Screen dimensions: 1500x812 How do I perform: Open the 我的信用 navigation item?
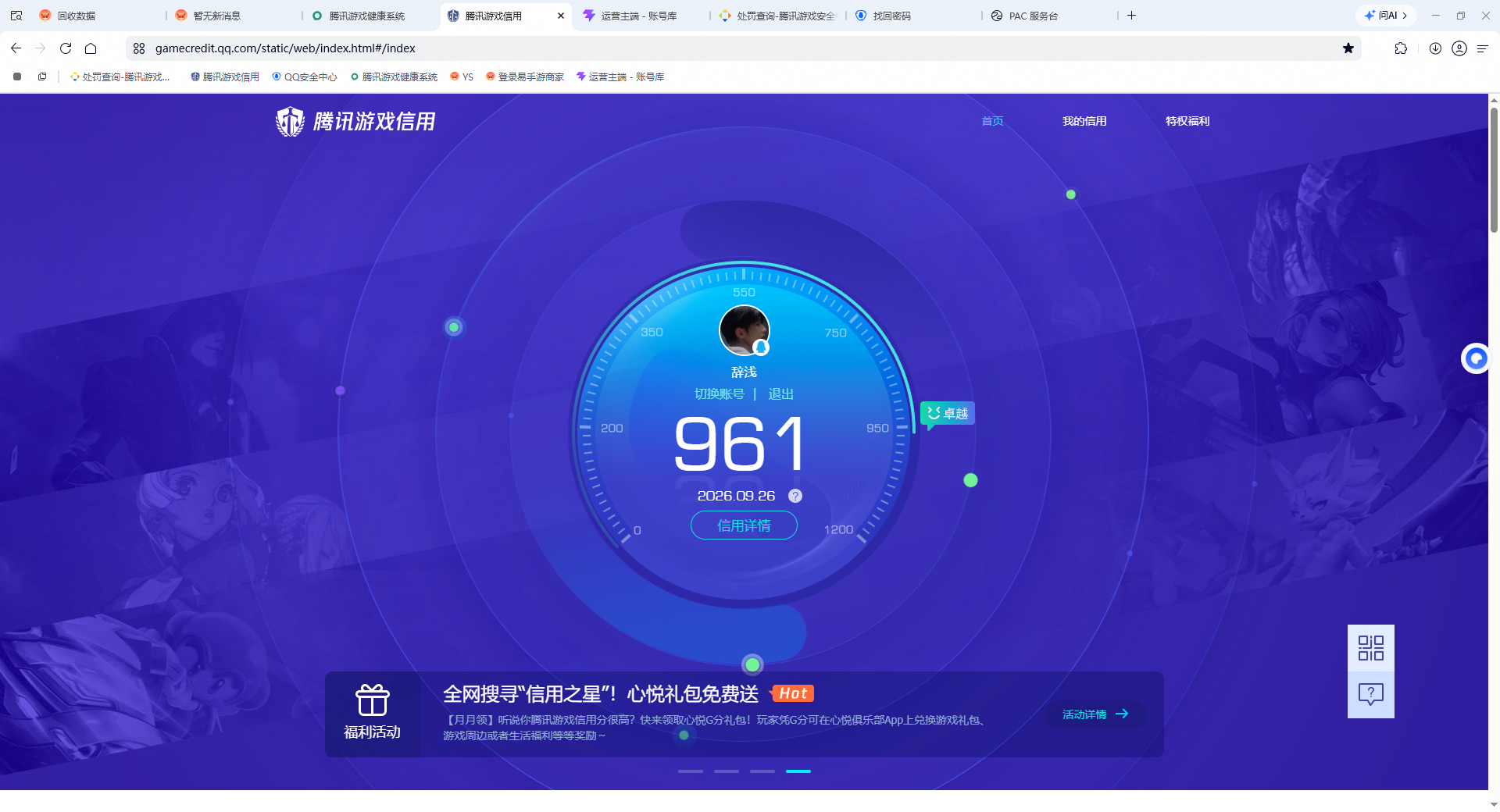click(1084, 121)
